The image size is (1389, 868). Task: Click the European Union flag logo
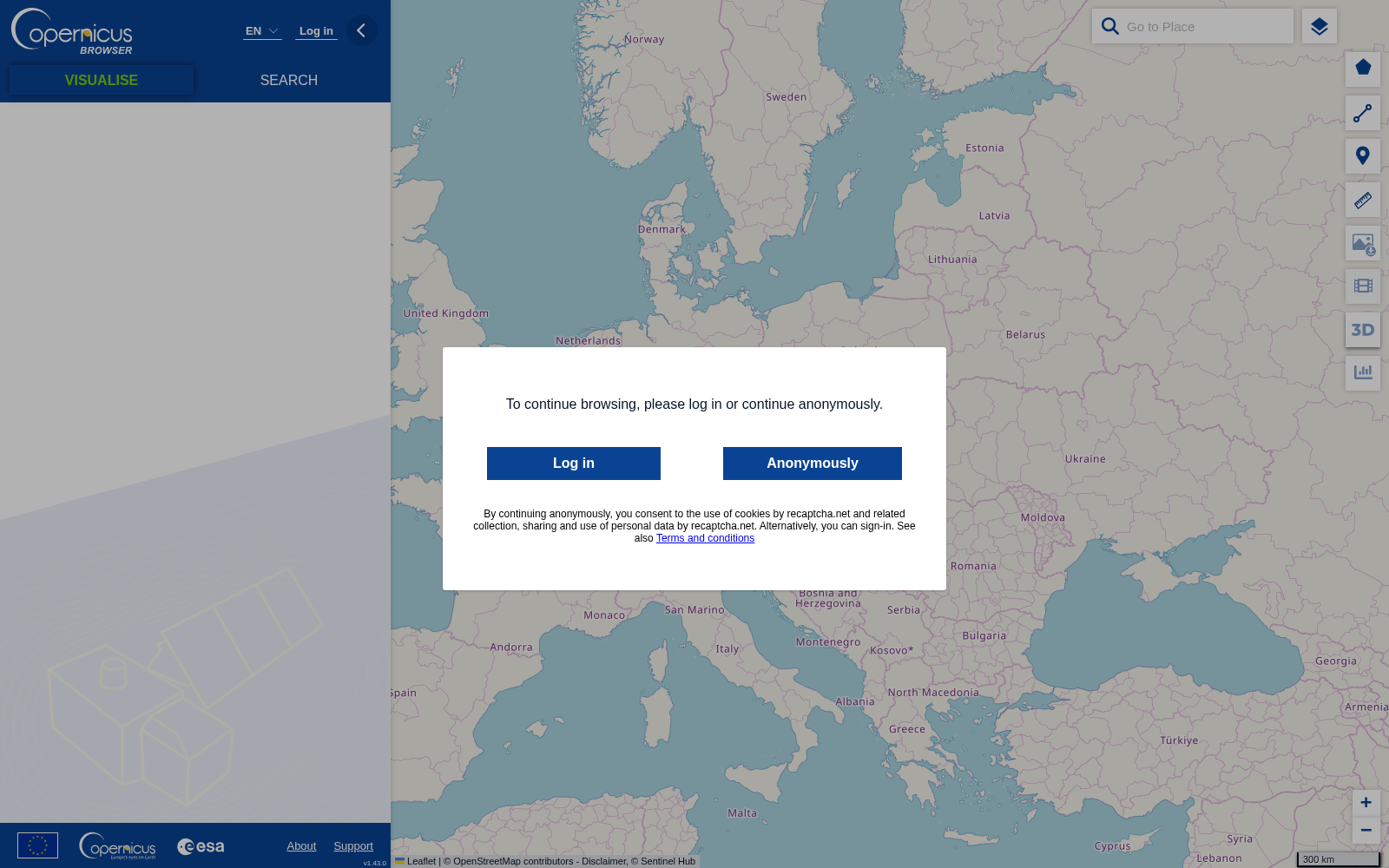point(37,845)
